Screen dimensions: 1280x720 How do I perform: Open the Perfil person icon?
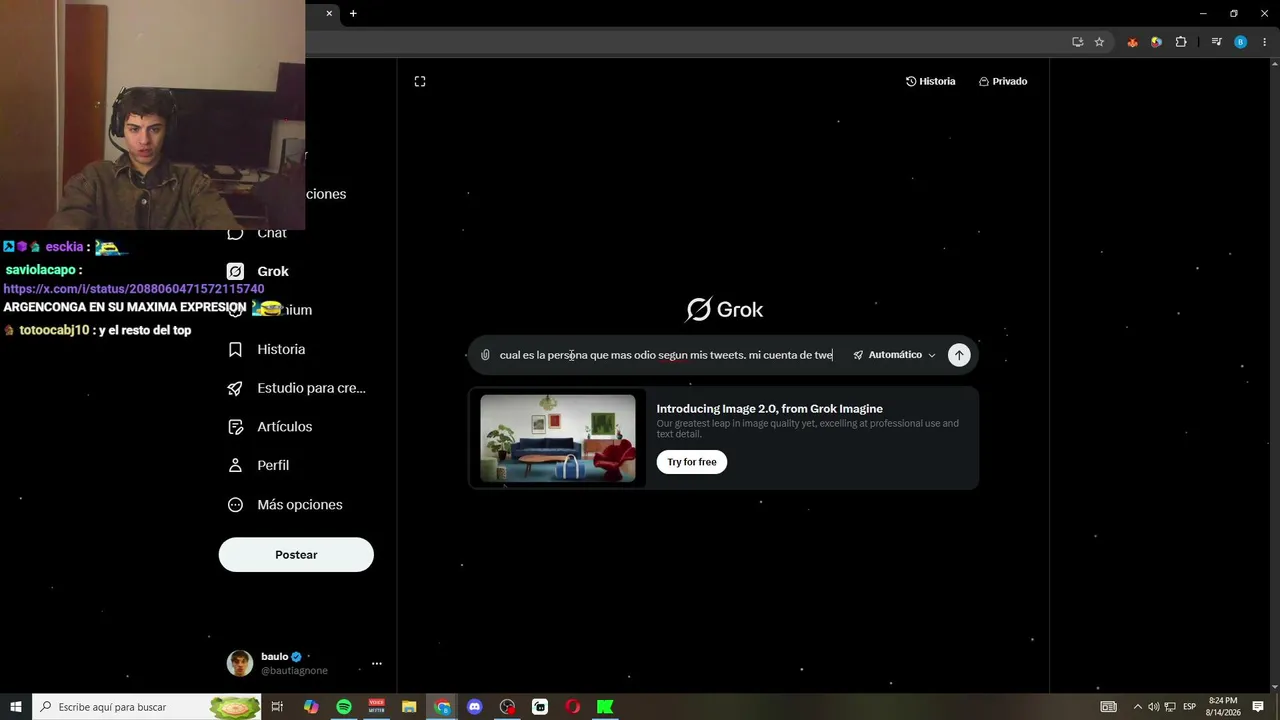tap(235, 465)
